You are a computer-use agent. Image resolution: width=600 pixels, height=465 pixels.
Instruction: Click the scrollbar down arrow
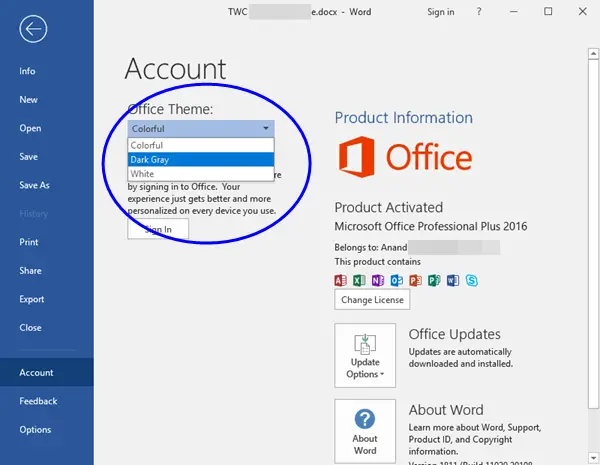click(x=593, y=457)
